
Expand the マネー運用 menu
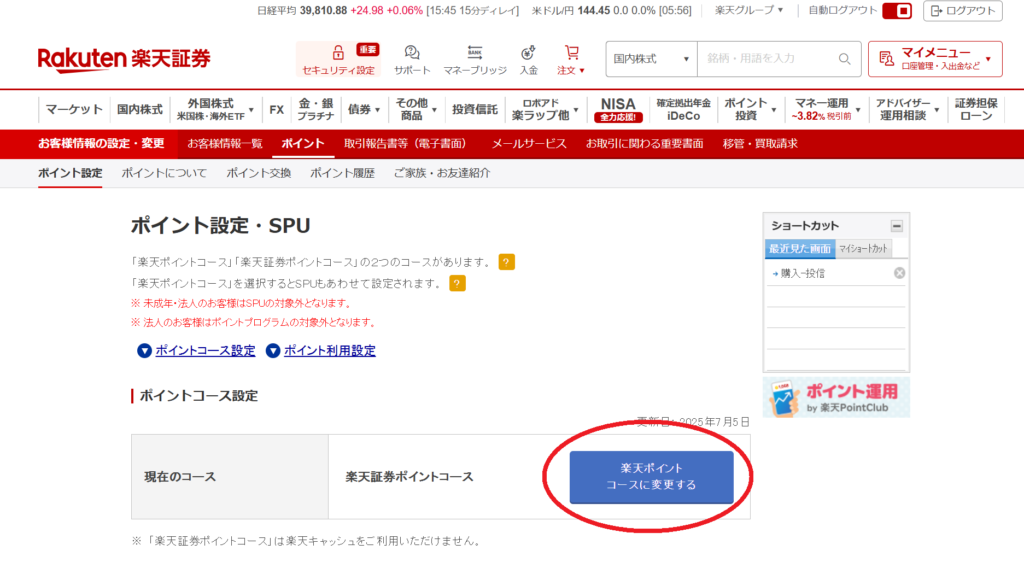(826, 109)
